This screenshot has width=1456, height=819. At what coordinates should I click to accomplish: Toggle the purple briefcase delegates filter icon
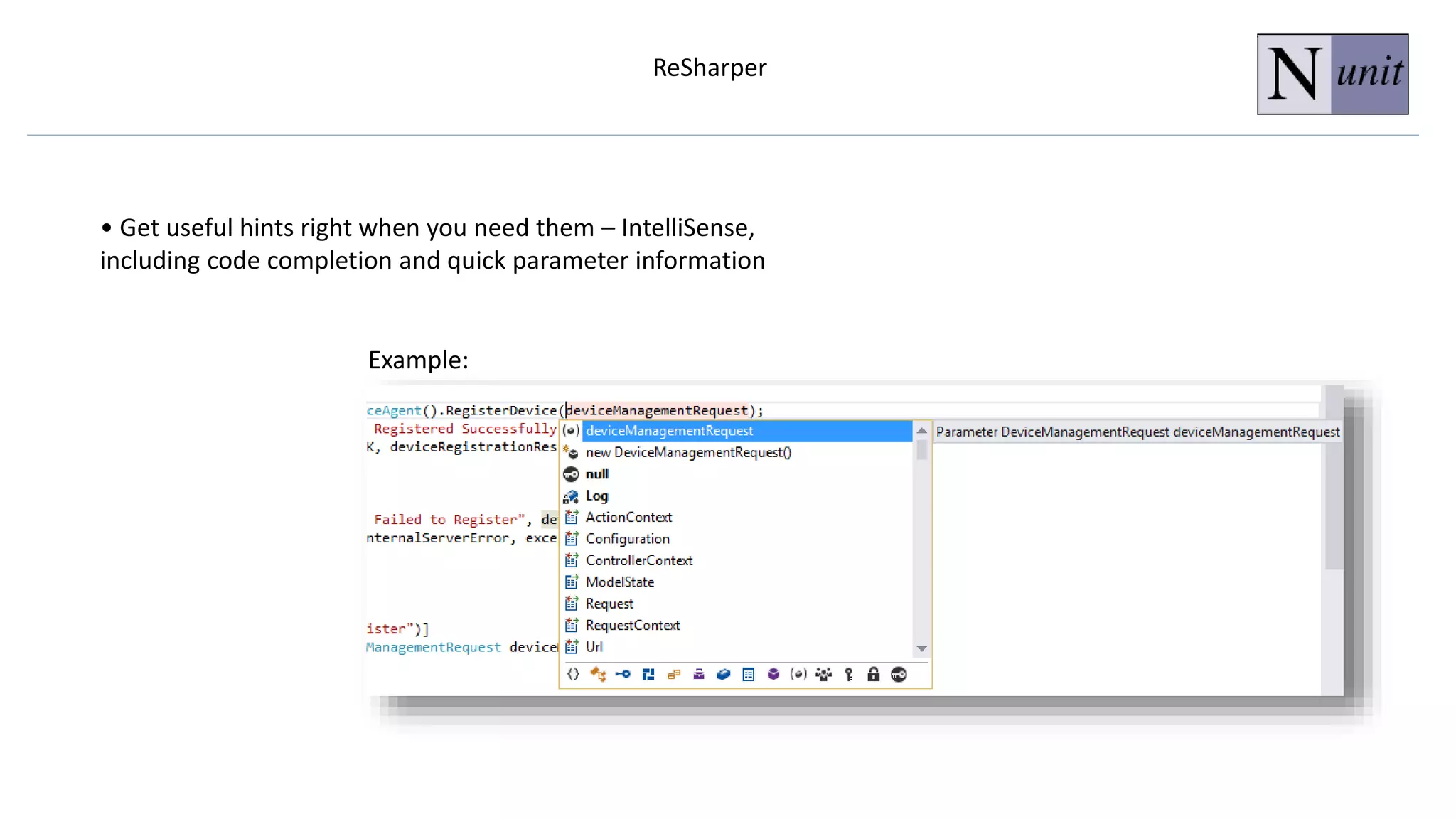click(x=699, y=674)
